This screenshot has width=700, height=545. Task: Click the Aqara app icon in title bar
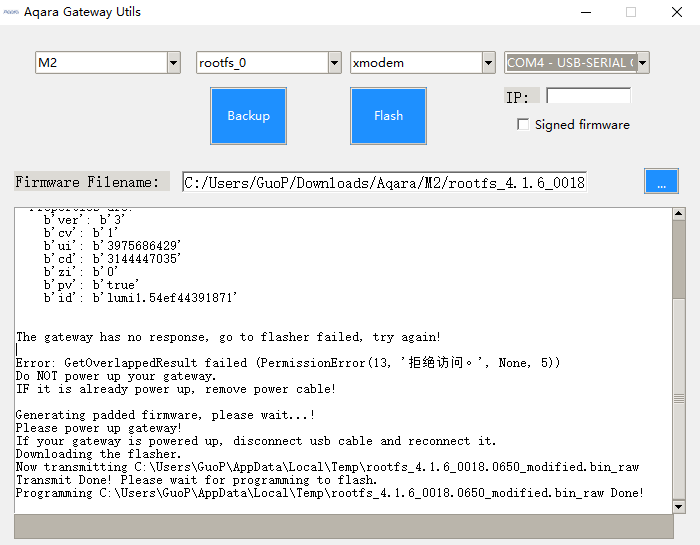click(x=11, y=12)
